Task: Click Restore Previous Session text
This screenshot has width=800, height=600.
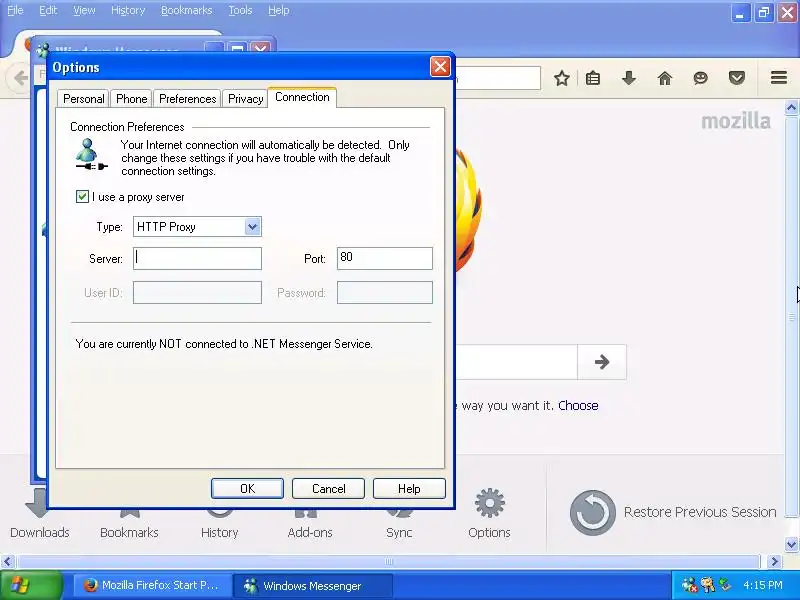Action: pos(700,512)
